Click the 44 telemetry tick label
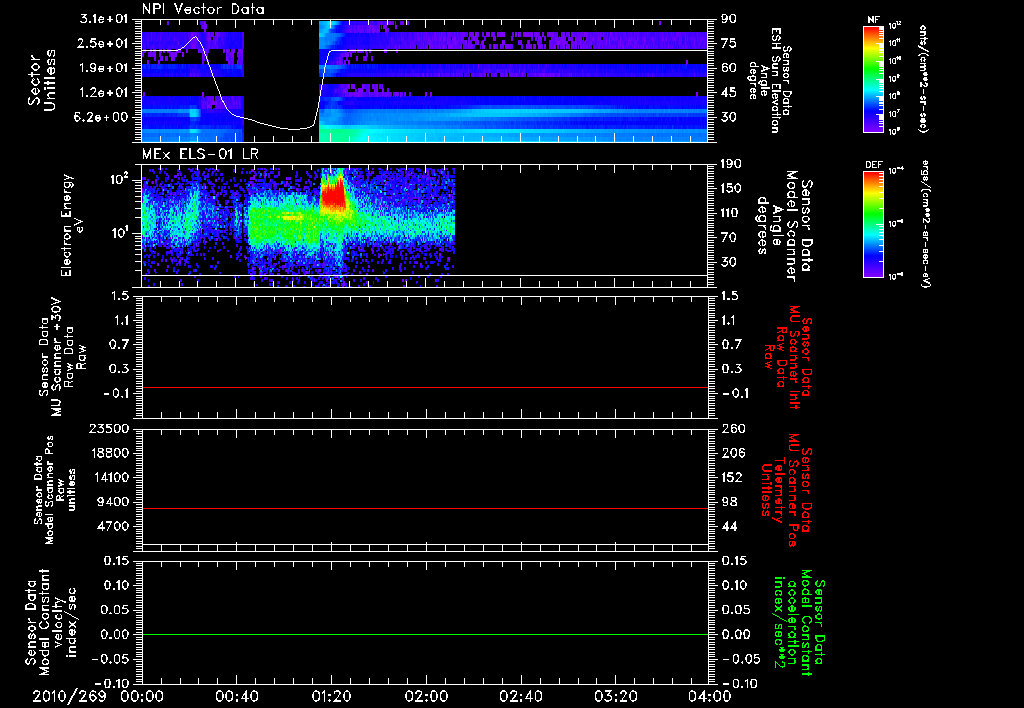The image size is (1024, 708). tap(729, 526)
